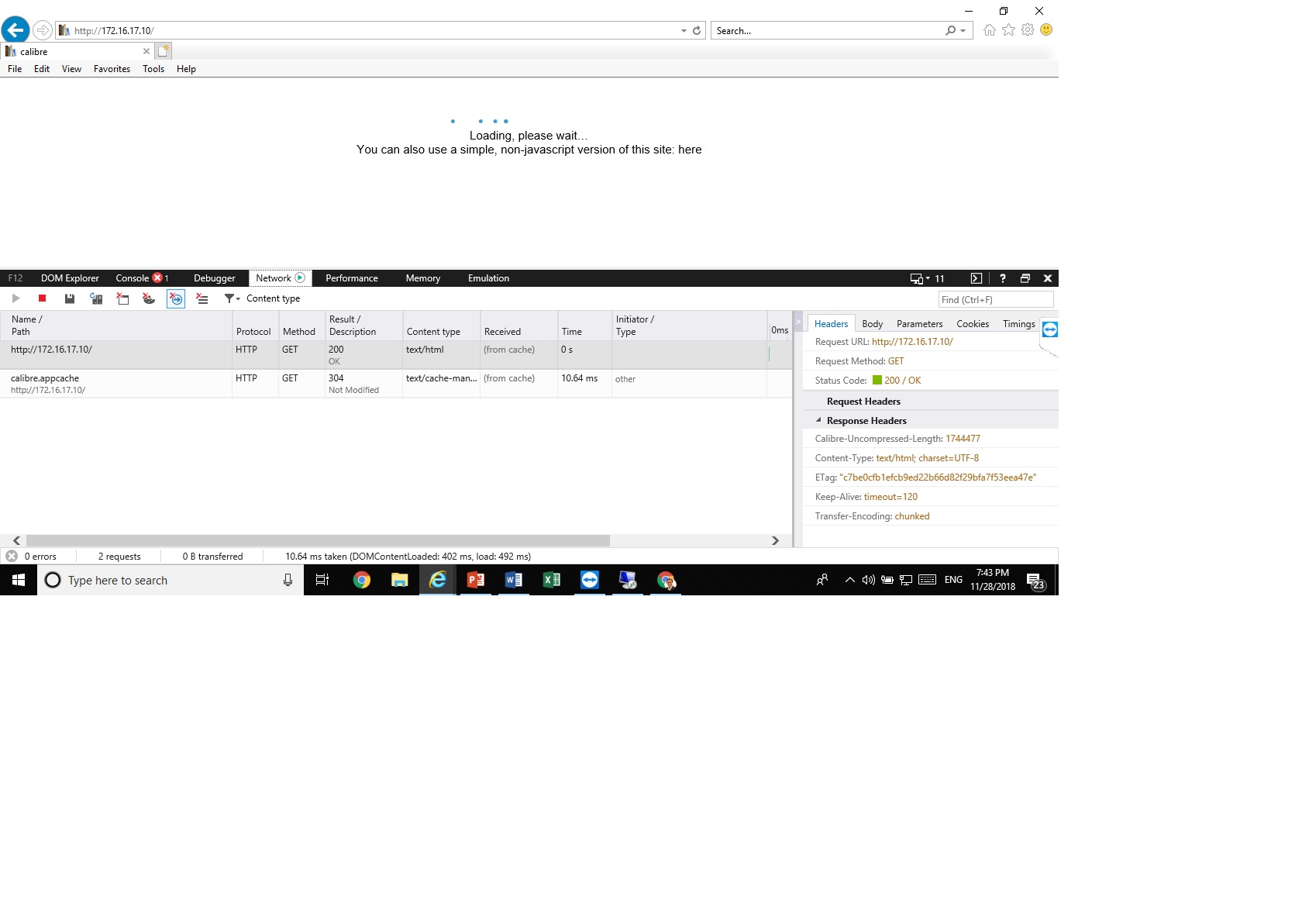Image resolution: width=1302 pixels, height=924 pixels.
Task: Close the developer tools pane
Action: (1048, 278)
